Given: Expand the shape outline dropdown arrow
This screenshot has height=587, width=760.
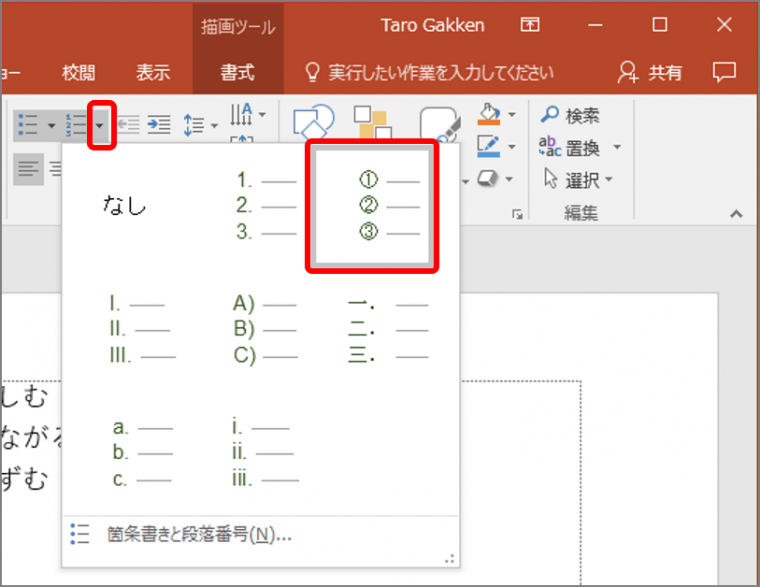Looking at the screenshot, I should click(511, 147).
